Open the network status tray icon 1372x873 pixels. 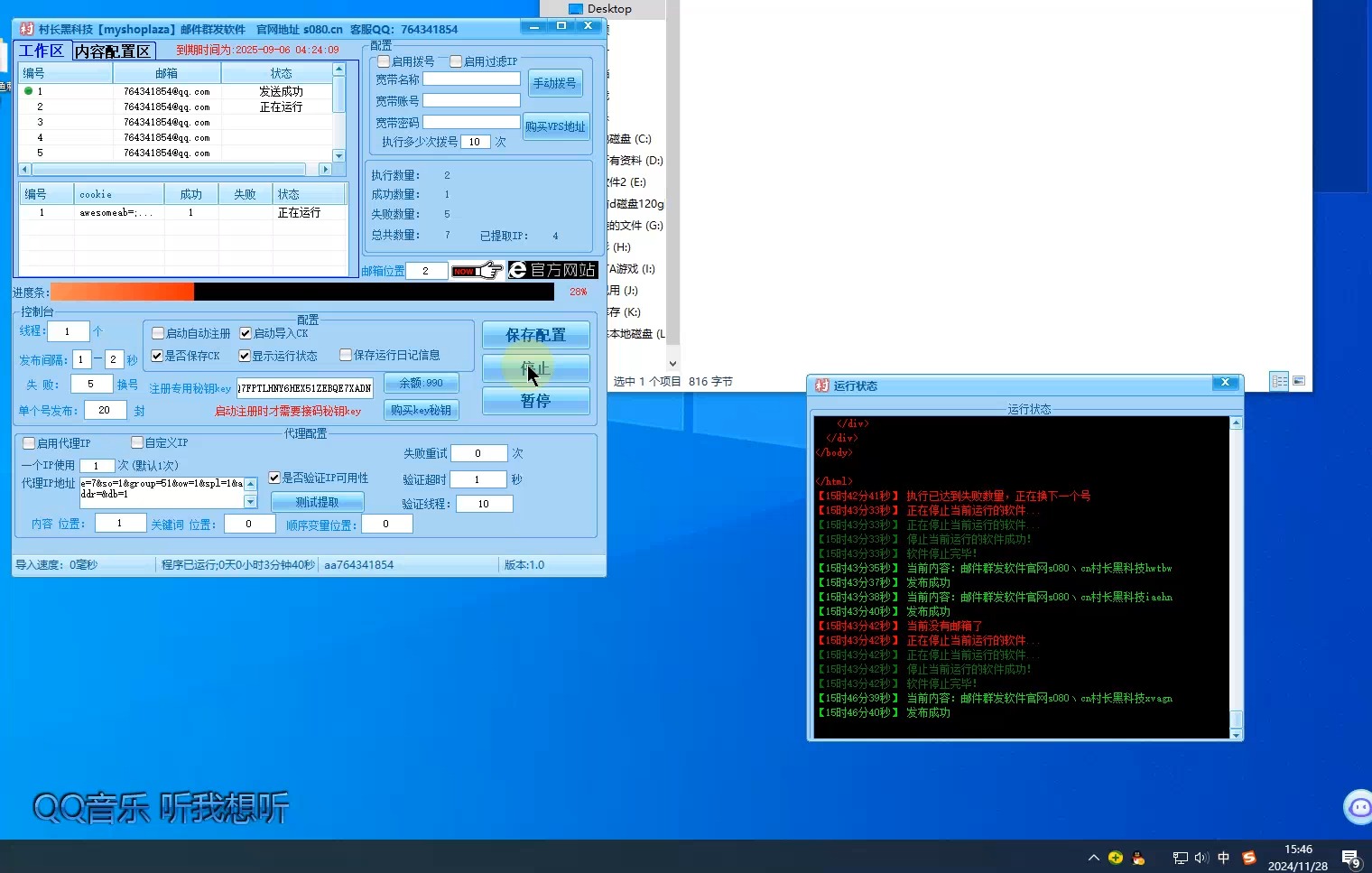(x=1180, y=858)
